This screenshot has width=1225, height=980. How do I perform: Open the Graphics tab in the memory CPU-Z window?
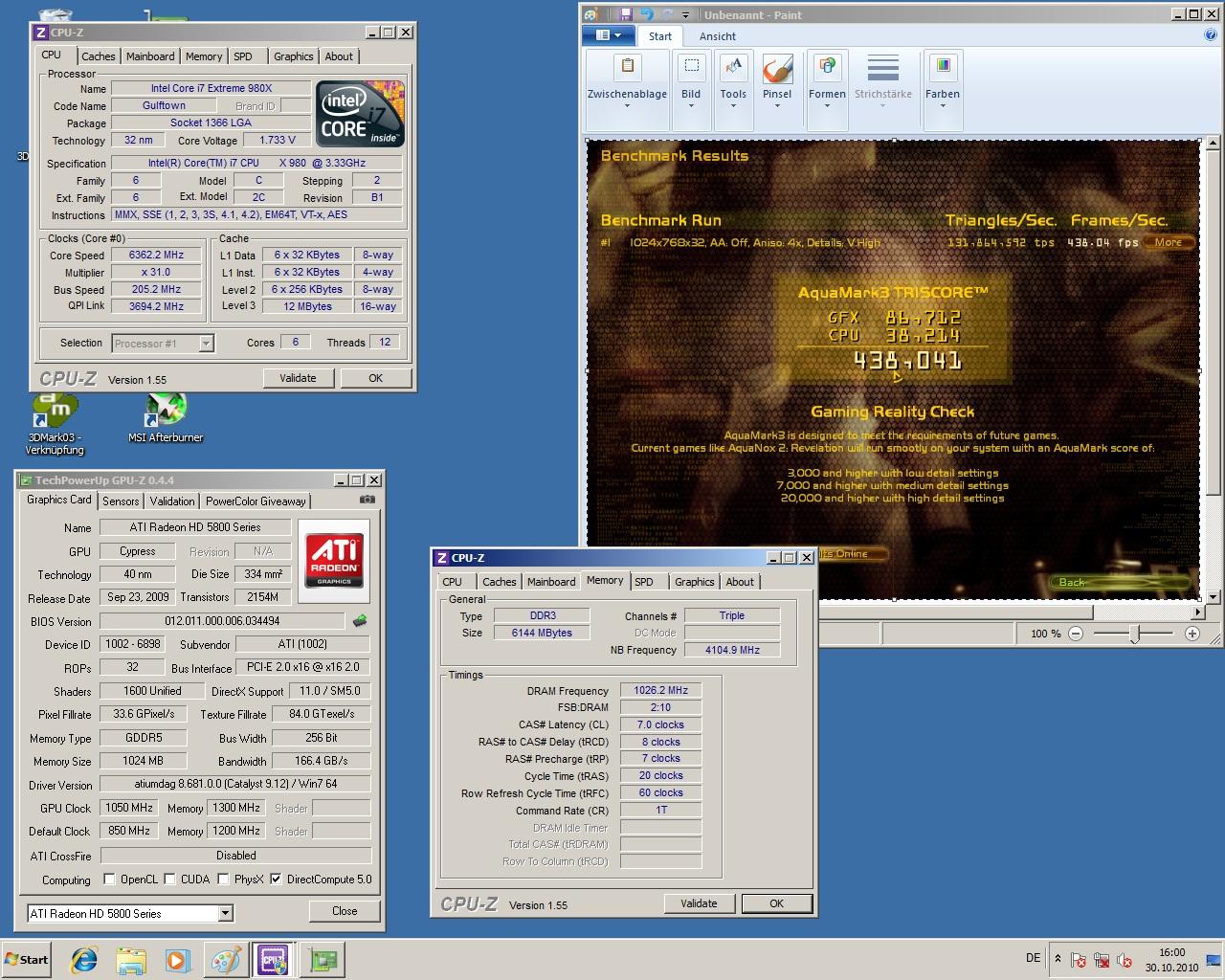click(694, 582)
